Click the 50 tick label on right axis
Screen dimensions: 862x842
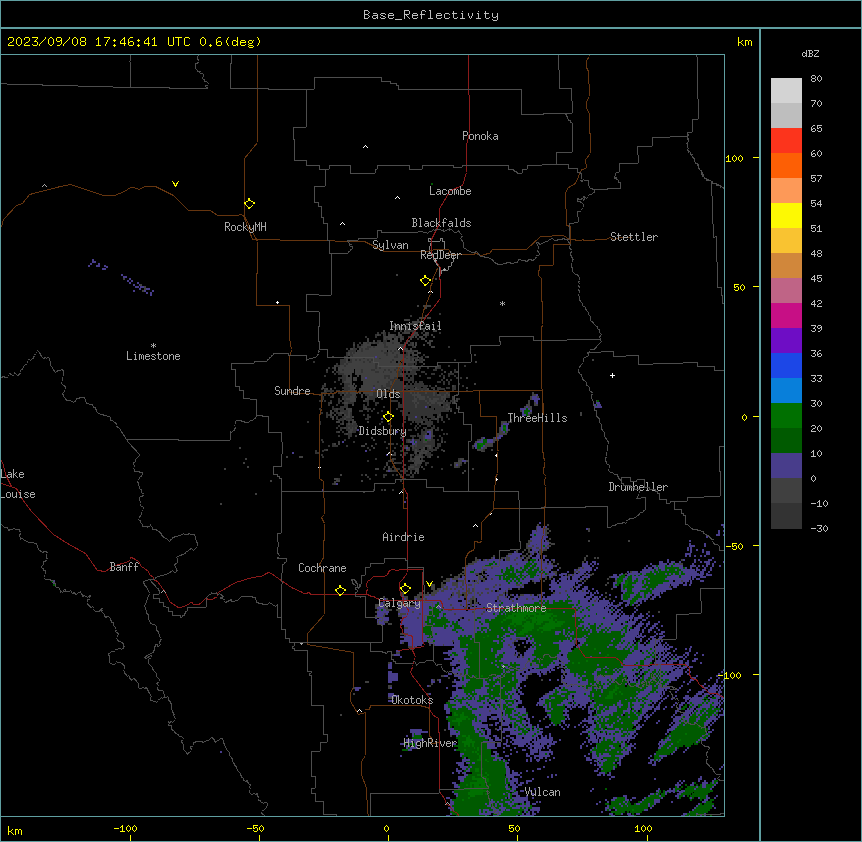click(x=739, y=287)
